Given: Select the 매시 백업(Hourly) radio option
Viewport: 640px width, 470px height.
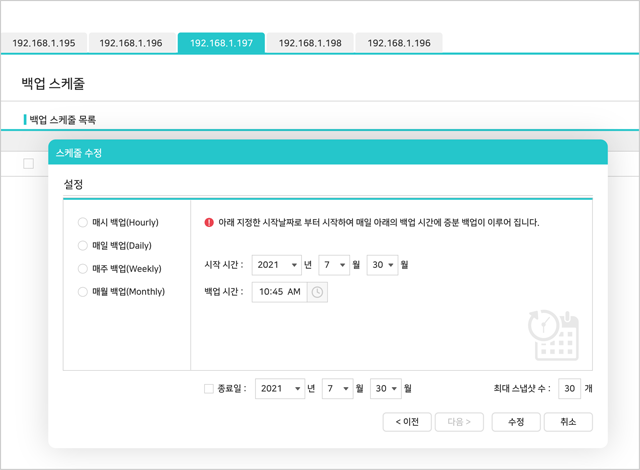Looking at the screenshot, I should pyautogui.click(x=83, y=223).
